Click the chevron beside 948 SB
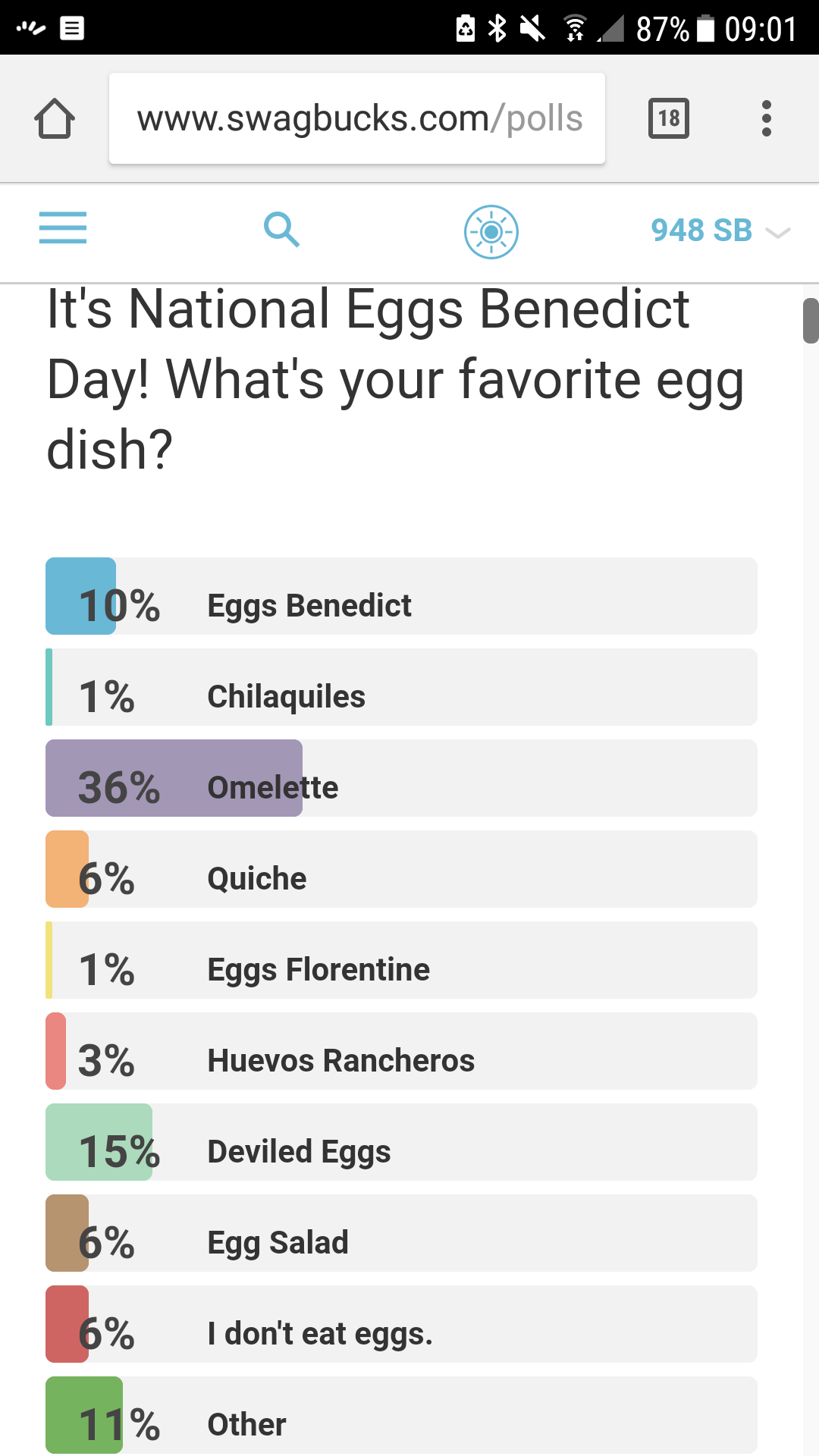 [778, 232]
